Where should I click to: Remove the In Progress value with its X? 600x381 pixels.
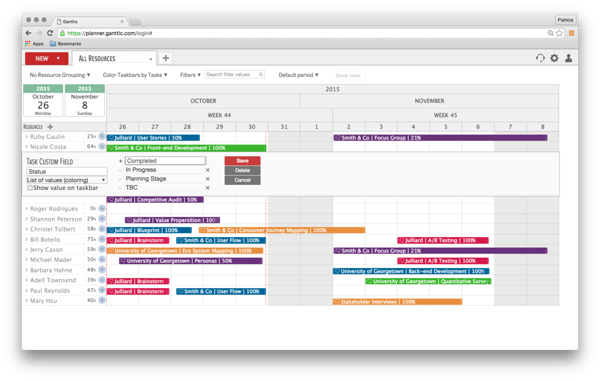208,170
